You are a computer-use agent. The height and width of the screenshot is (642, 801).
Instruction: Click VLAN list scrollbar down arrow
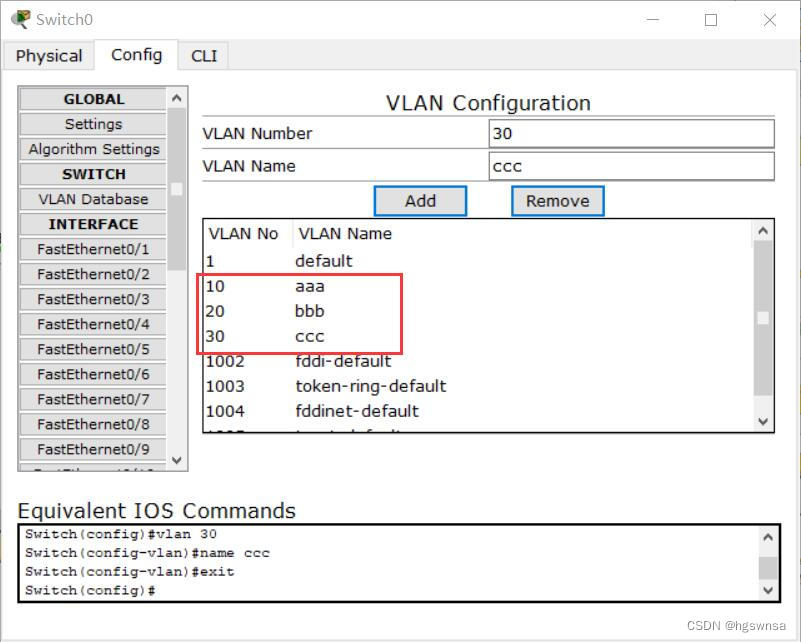click(x=763, y=421)
